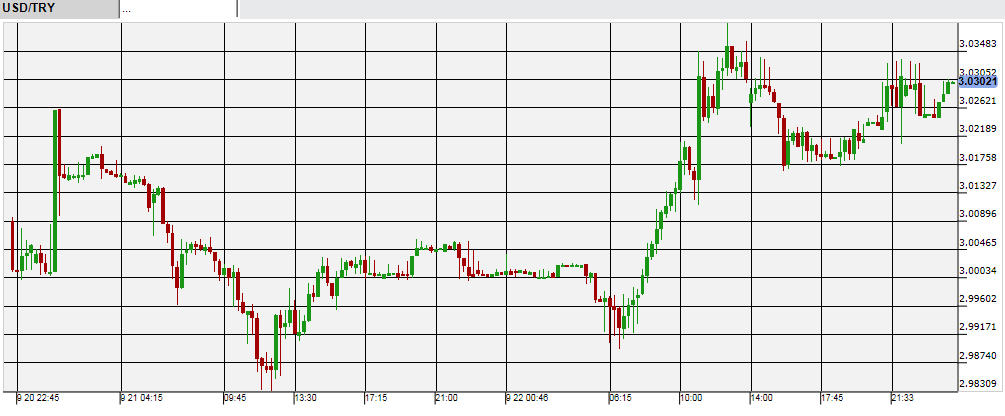Viewport: 1005px width, 416px height.
Task: Click the 3.03483 price axis label
Action: pyautogui.click(x=978, y=44)
